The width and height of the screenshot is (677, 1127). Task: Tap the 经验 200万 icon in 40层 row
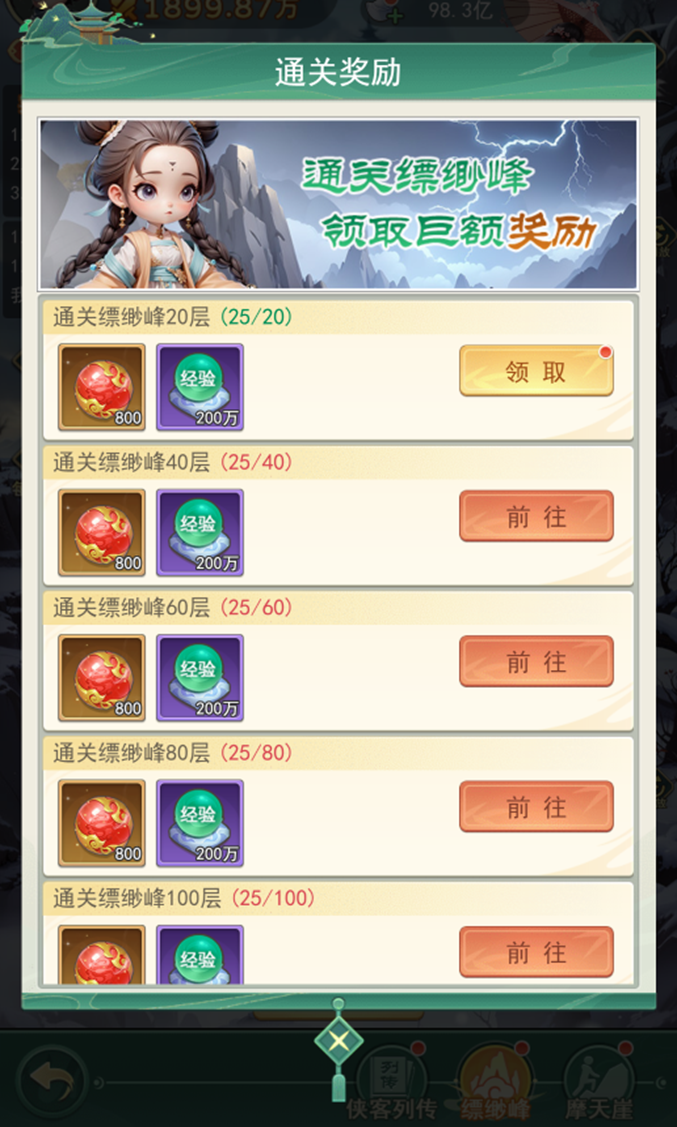[200, 533]
